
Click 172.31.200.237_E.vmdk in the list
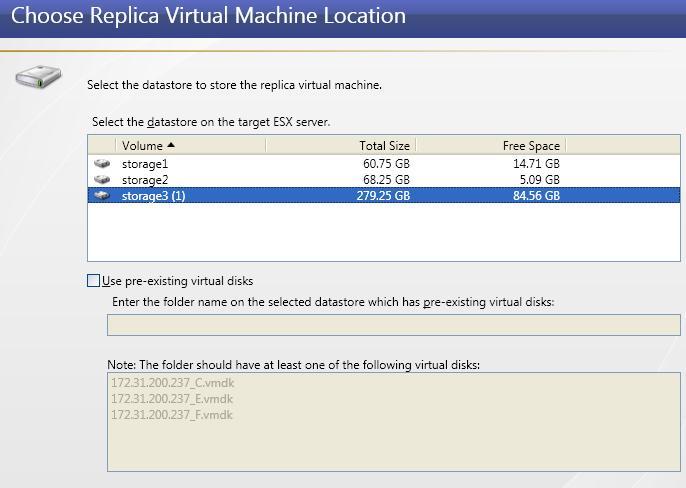click(172, 399)
